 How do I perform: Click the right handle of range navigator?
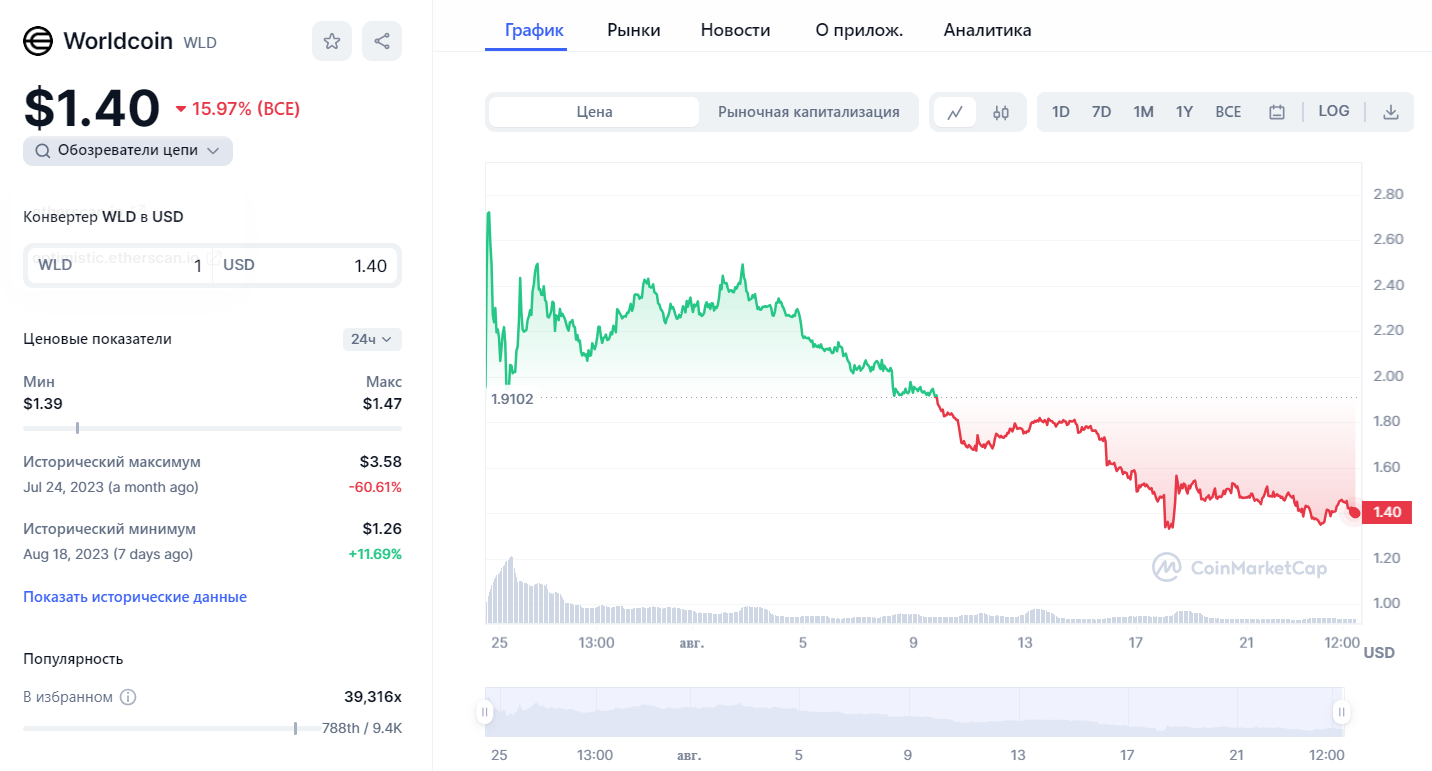[x=1340, y=713]
